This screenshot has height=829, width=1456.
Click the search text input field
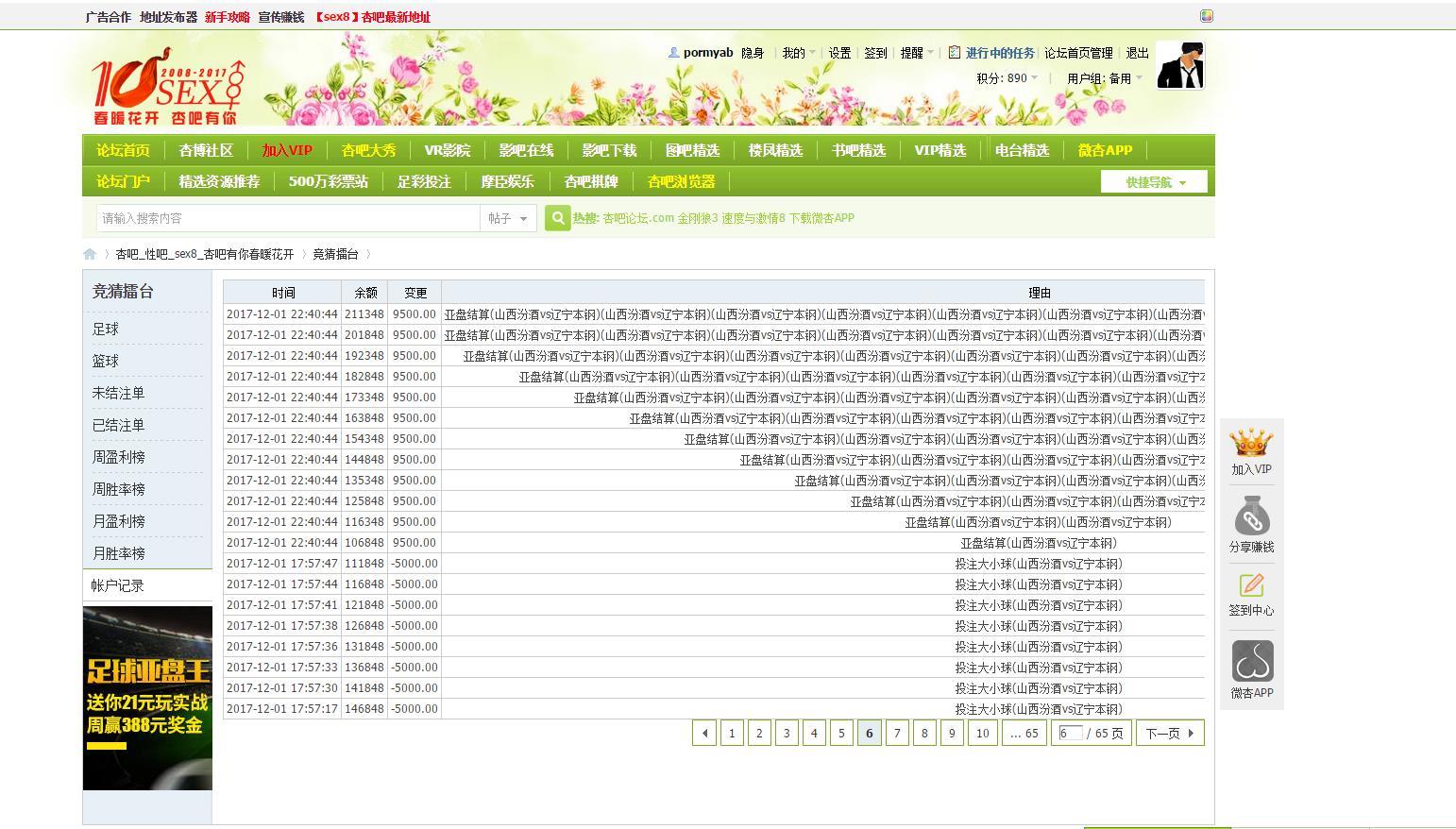tap(288, 218)
